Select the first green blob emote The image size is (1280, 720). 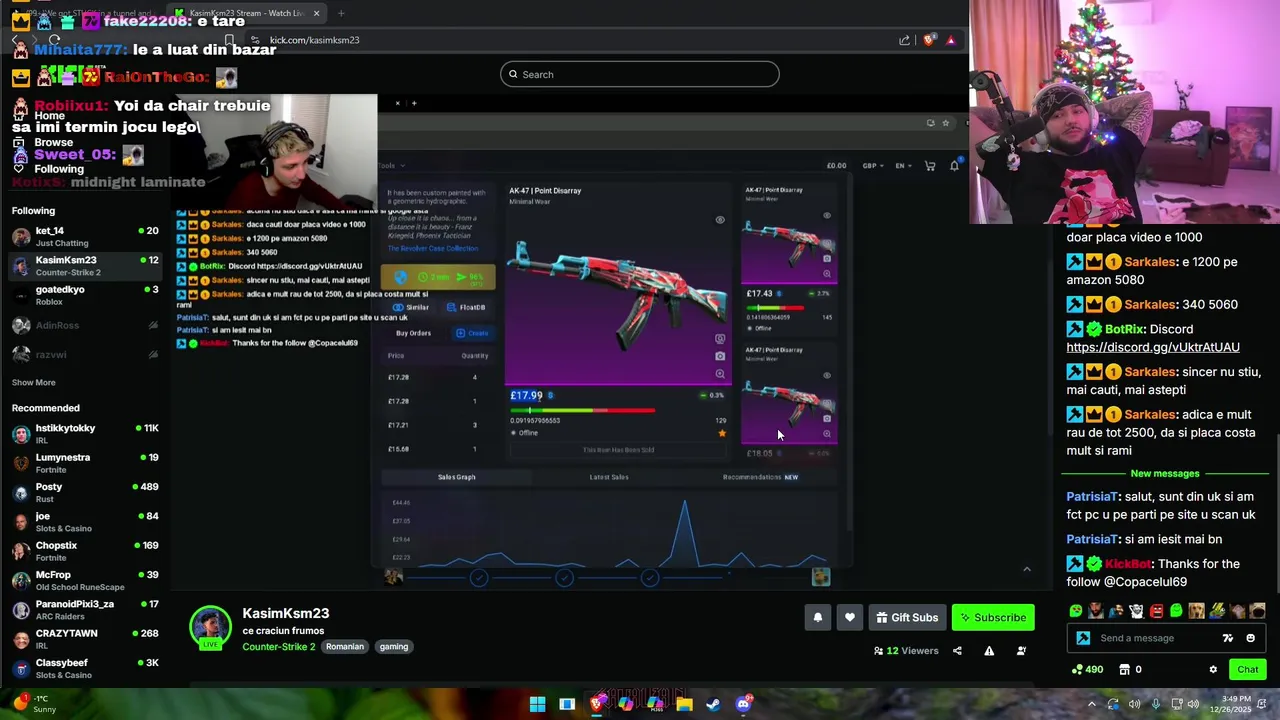coord(1075,611)
